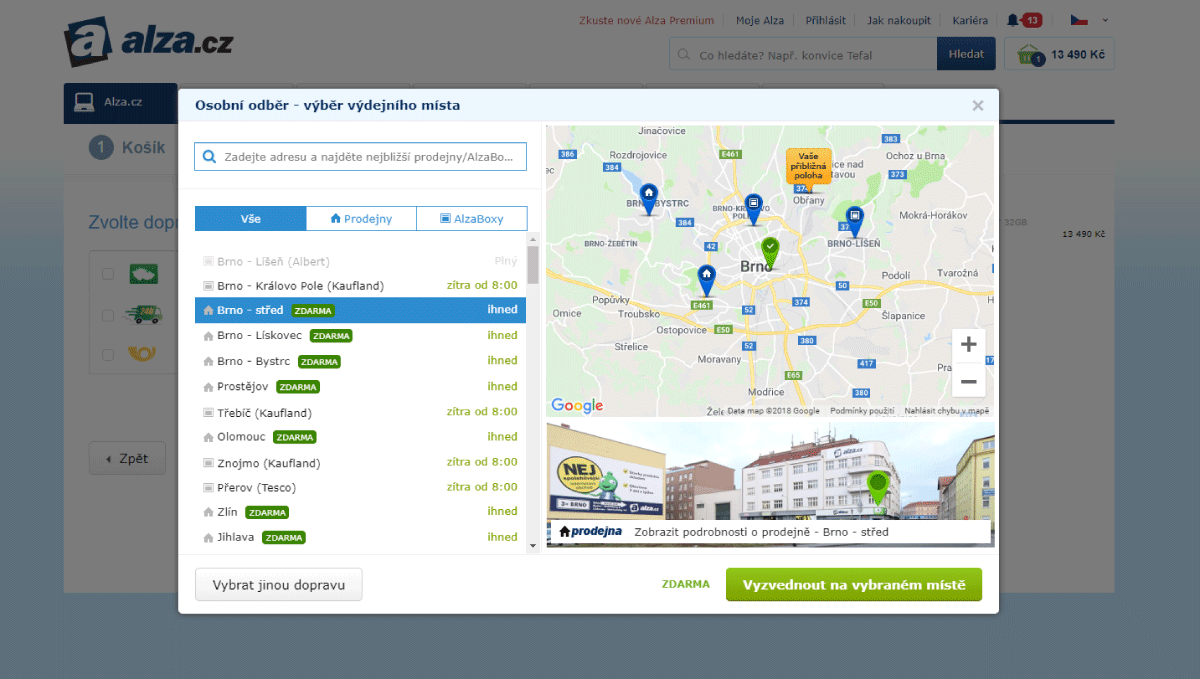Click the Alza.cz logo

(x=149, y=41)
